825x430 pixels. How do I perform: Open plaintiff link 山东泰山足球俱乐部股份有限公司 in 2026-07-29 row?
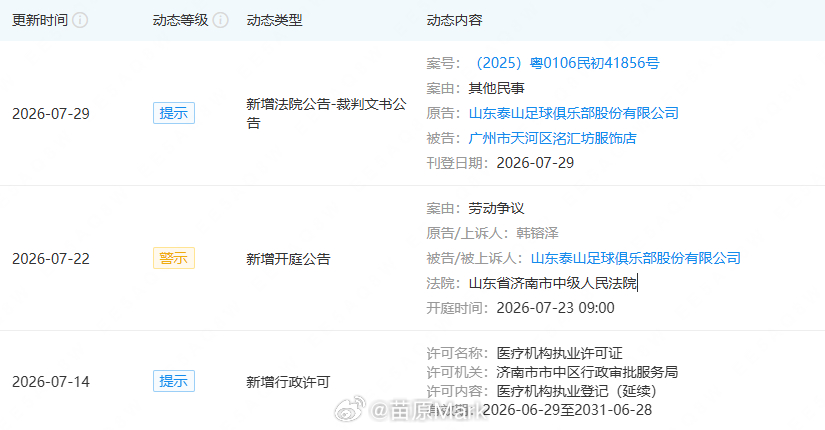click(574, 113)
